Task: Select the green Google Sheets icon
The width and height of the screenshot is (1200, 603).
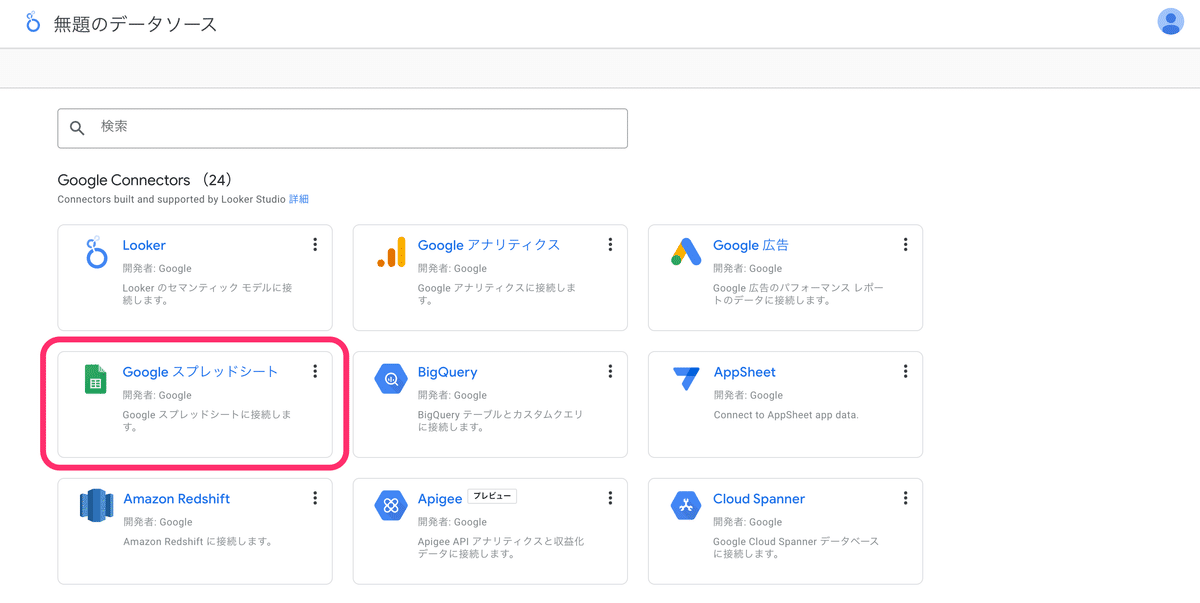Action: (96, 380)
